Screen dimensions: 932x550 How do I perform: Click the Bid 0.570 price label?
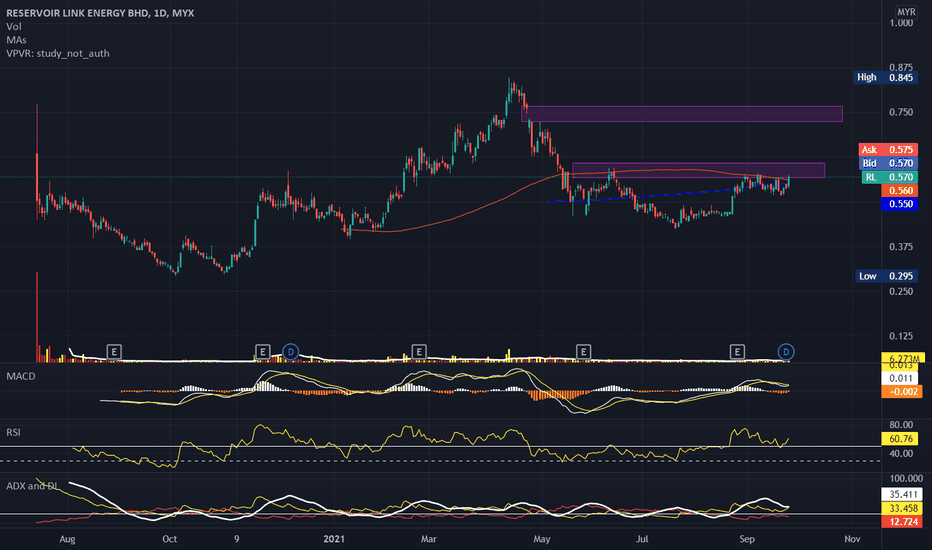coord(888,163)
